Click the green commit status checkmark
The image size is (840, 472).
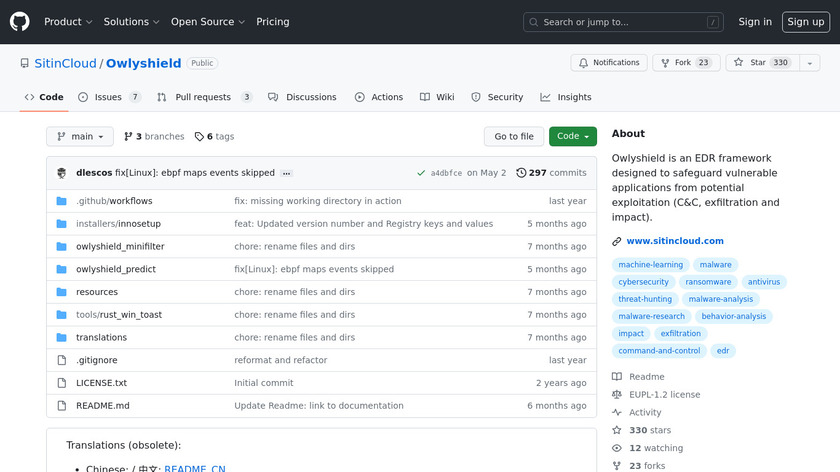pyautogui.click(x=422, y=173)
